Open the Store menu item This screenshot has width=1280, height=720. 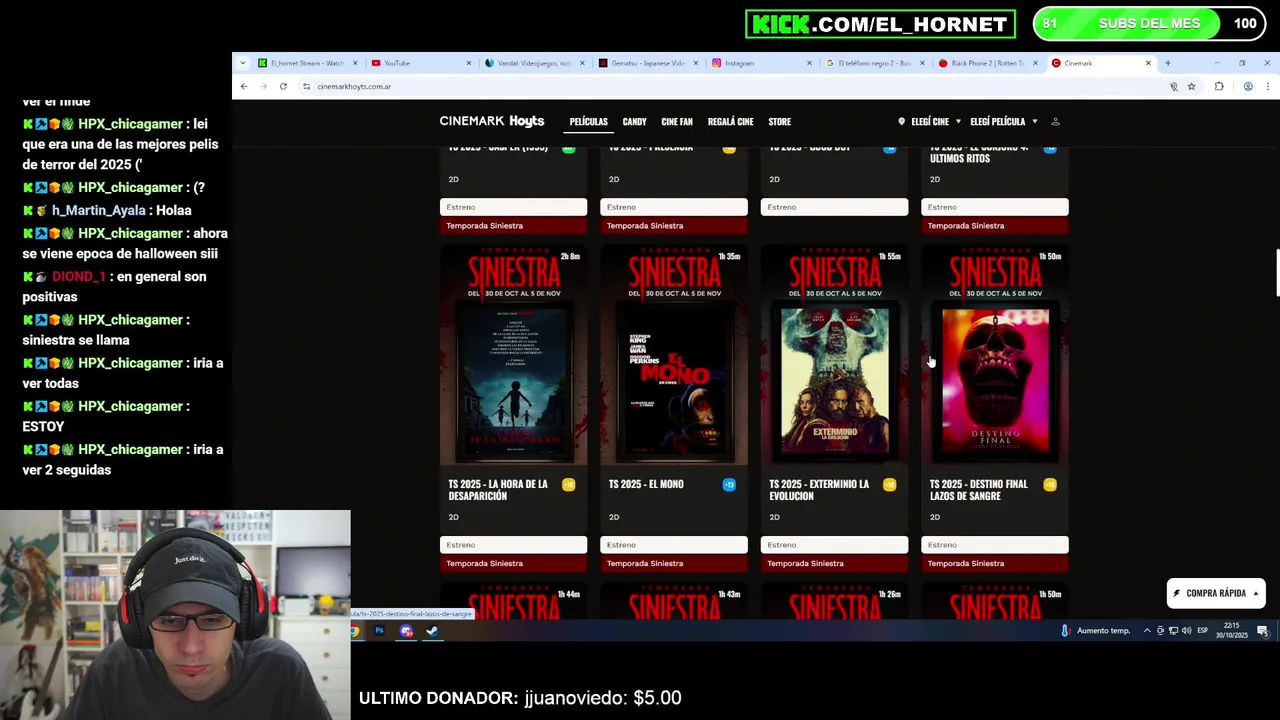(x=779, y=122)
